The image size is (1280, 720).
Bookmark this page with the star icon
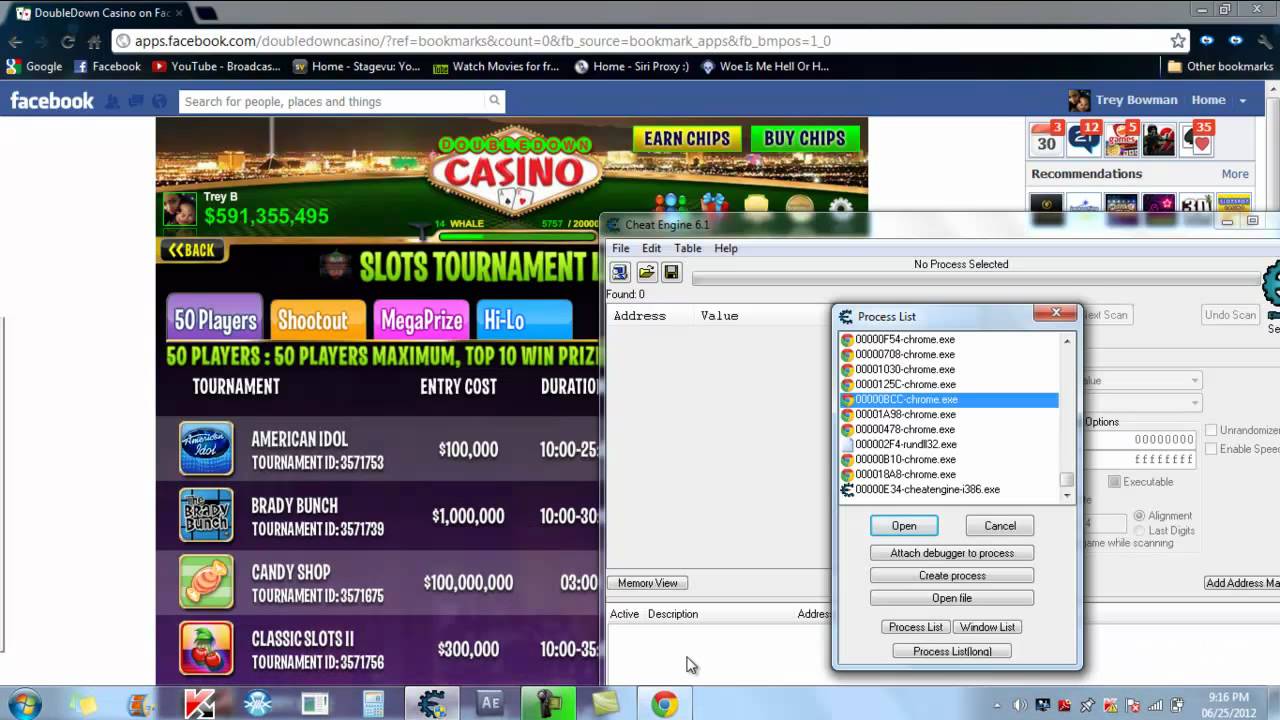coord(1178,41)
